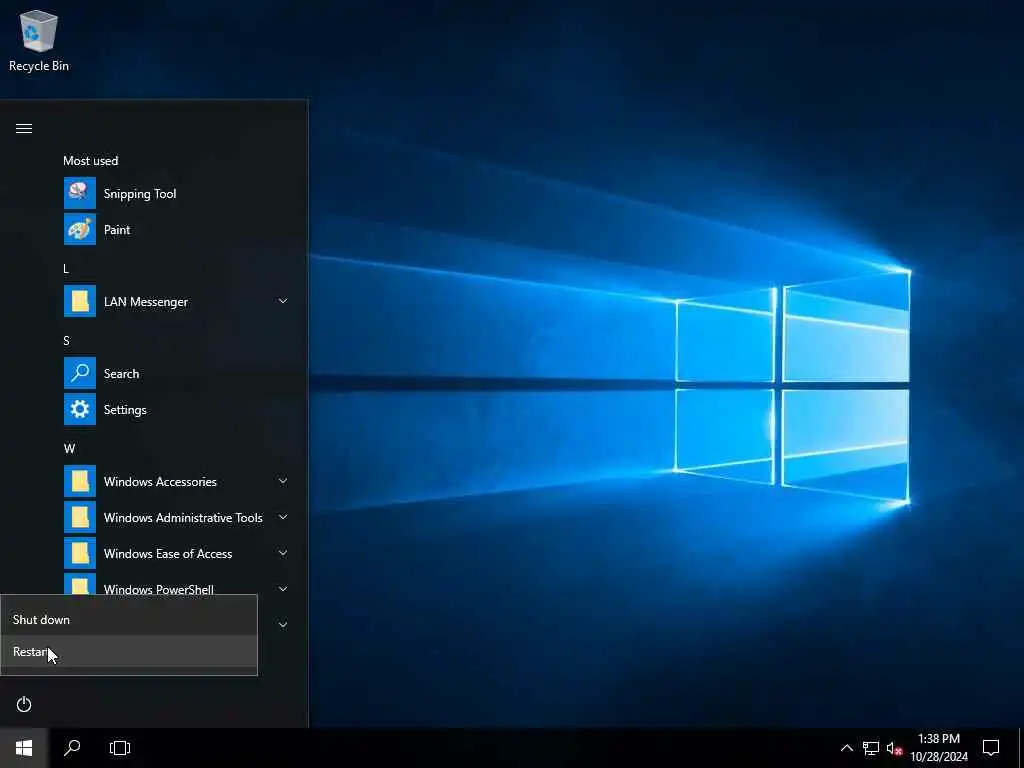The image size is (1024, 768).
Task: Click the Windows Ease of Access label
Action: (168, 554)
